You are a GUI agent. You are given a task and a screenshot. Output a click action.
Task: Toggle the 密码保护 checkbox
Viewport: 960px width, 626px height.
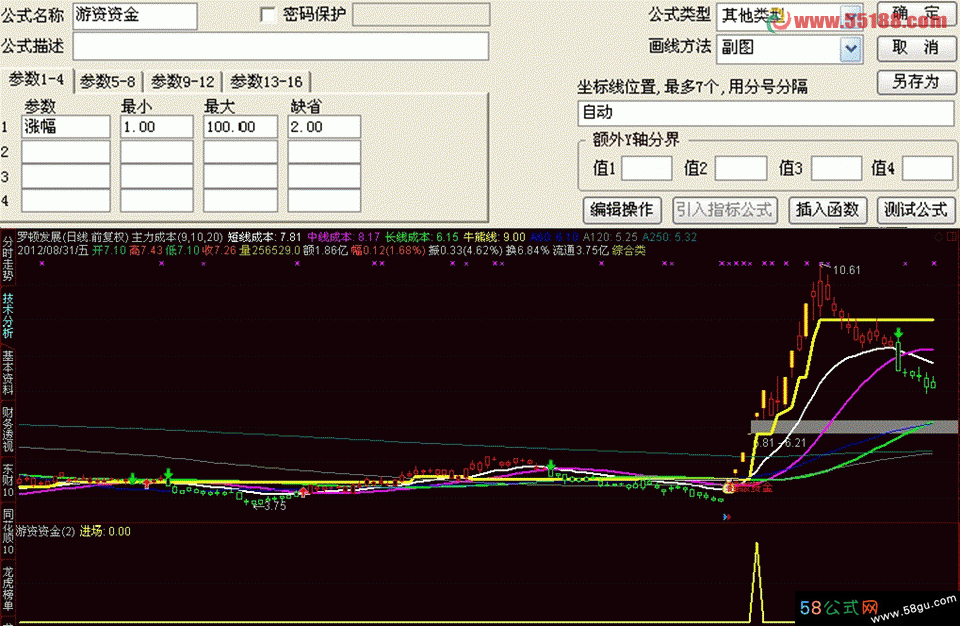267,15
